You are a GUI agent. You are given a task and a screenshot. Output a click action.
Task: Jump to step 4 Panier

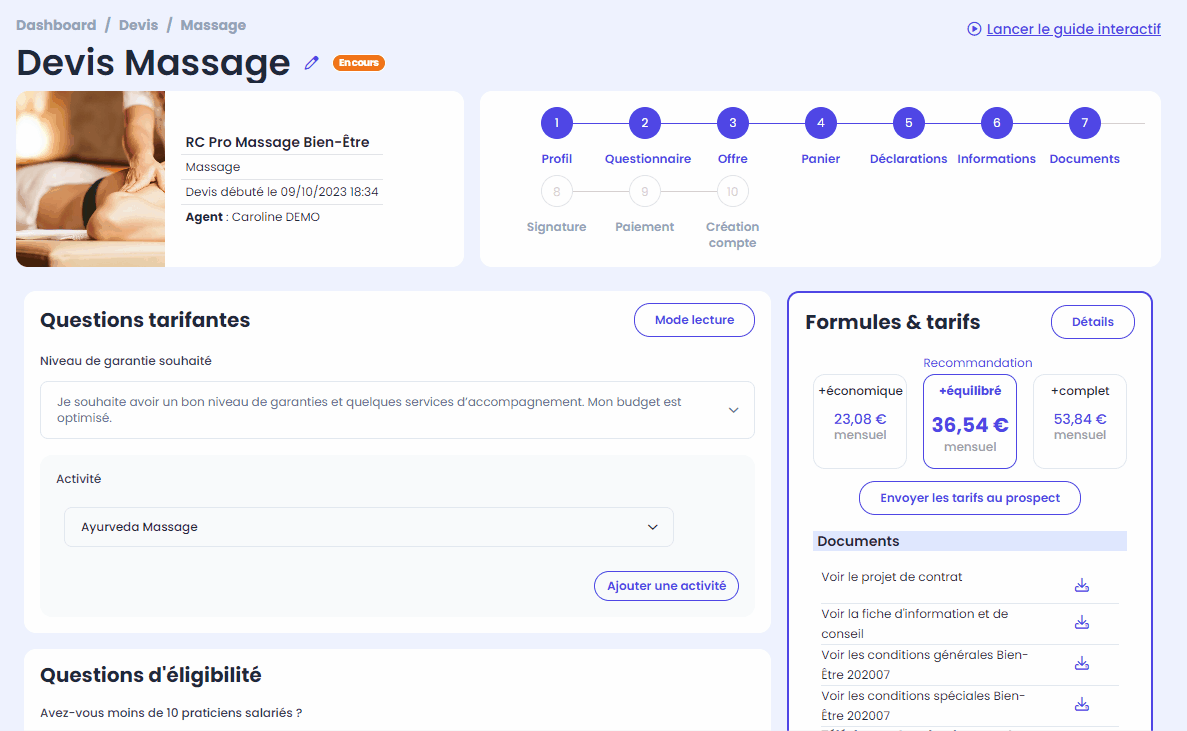click(x=821, y=123)
